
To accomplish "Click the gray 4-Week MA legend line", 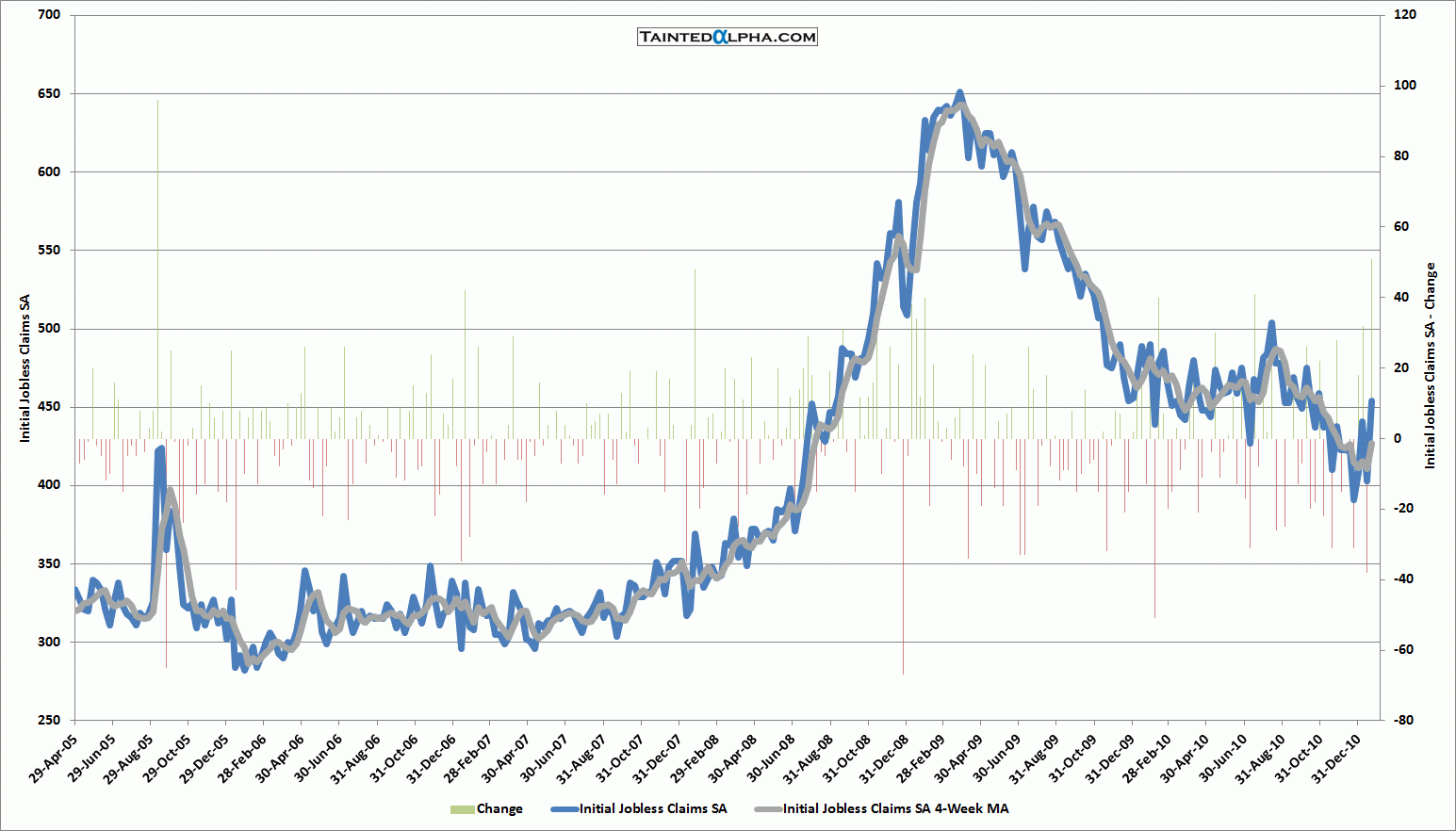I will [767, 809].
